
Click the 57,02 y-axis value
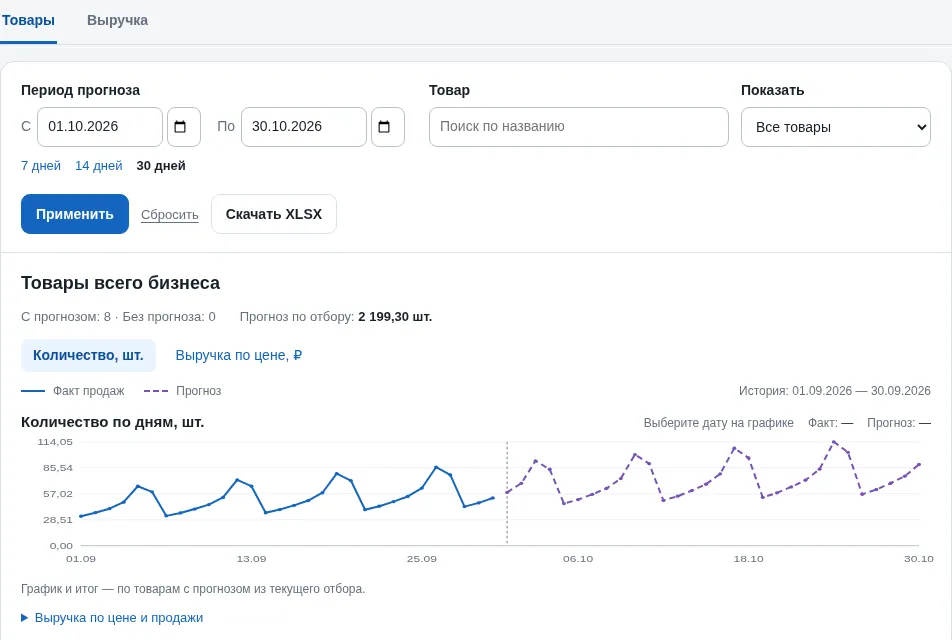pos(58,494)
